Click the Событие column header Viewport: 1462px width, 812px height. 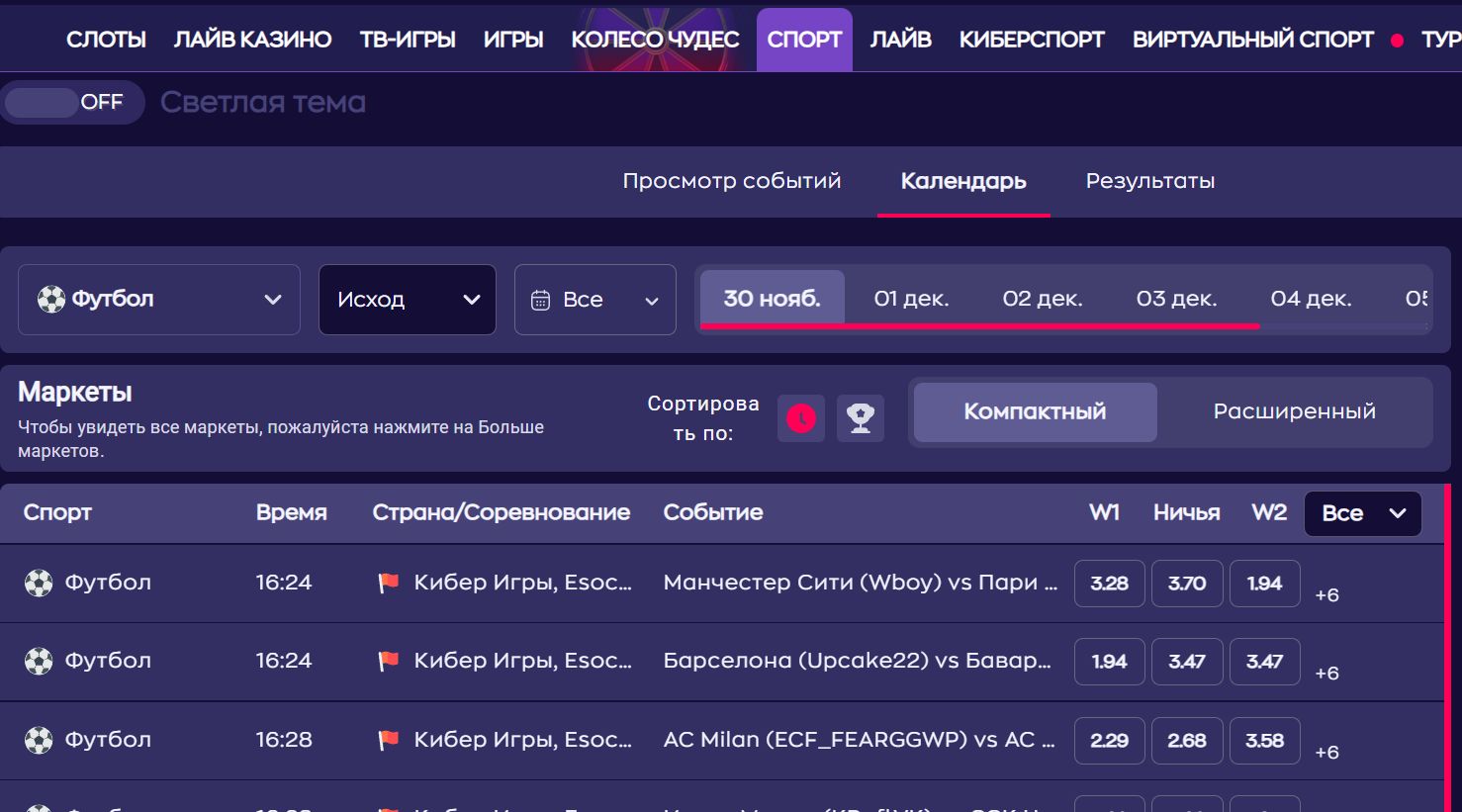click(x=713, y=512)
